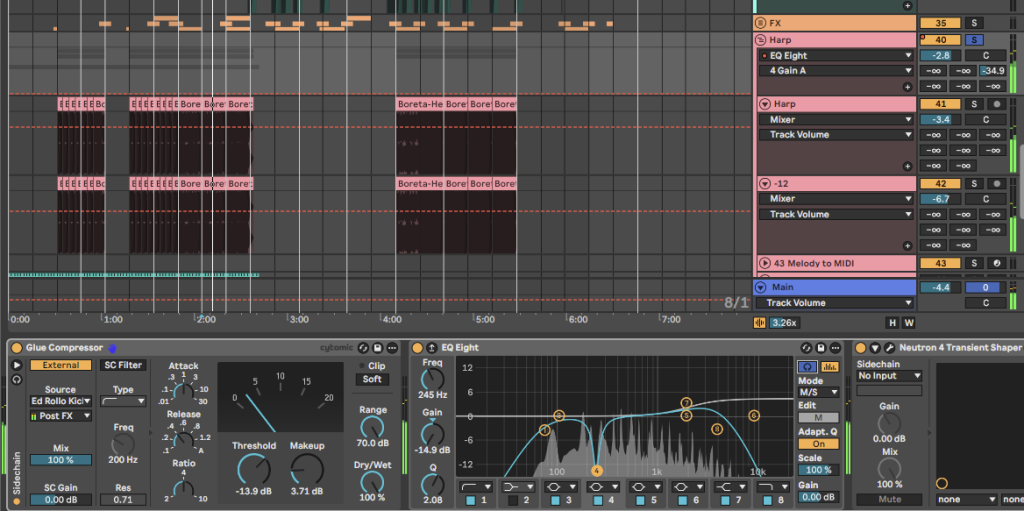Click the Glue Compressor sidechain Mix 100% slider

click(x=61, y=459)
